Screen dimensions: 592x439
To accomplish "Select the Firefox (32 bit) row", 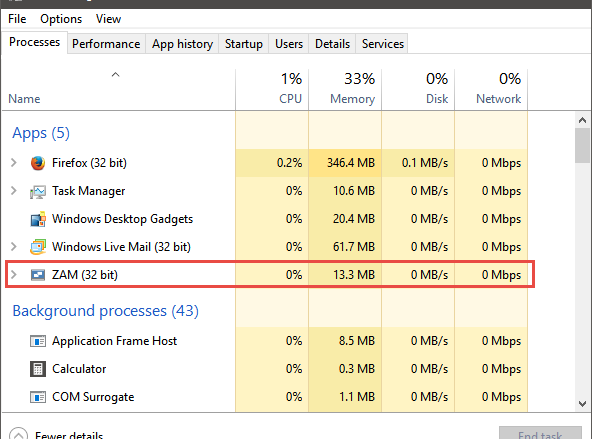I will tap(265, 163).
